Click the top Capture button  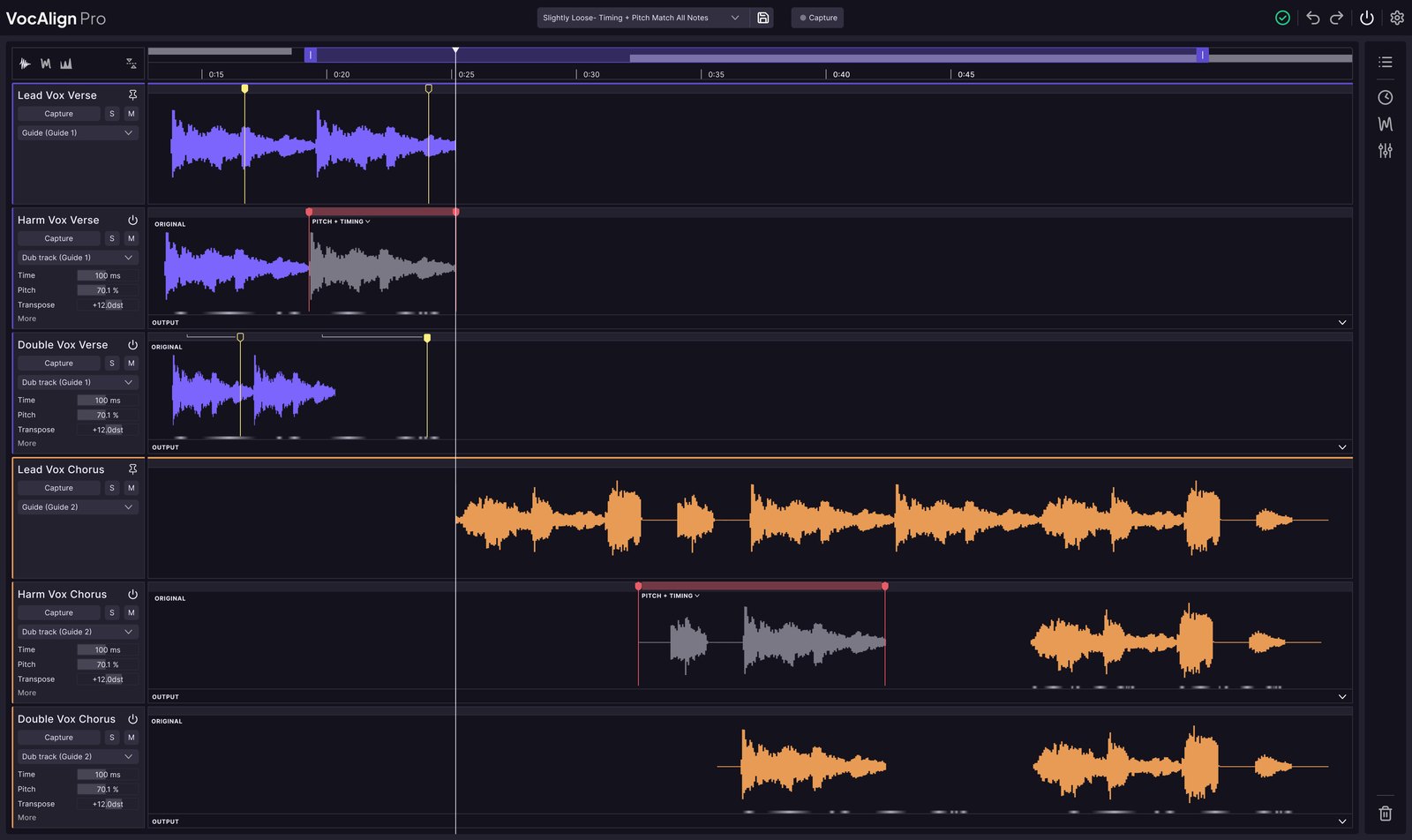[817, 18]
